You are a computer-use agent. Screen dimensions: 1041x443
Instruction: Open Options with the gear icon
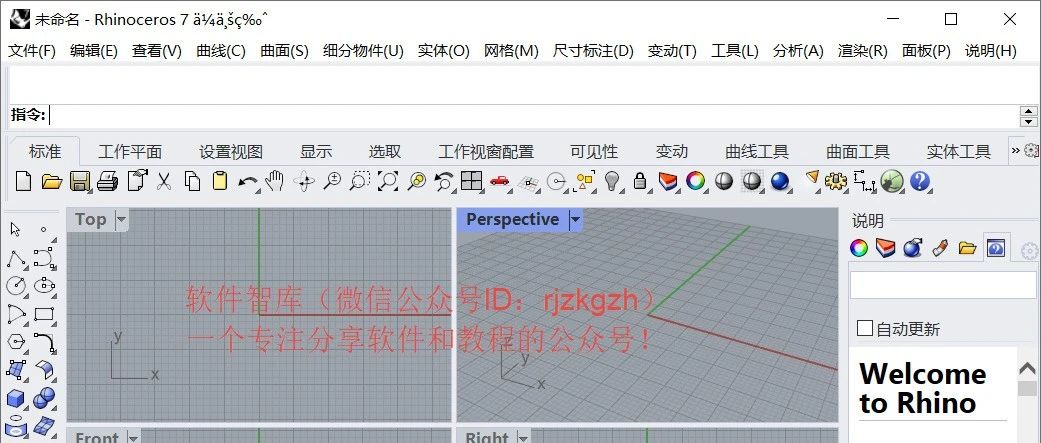click(x=835, y=181)
